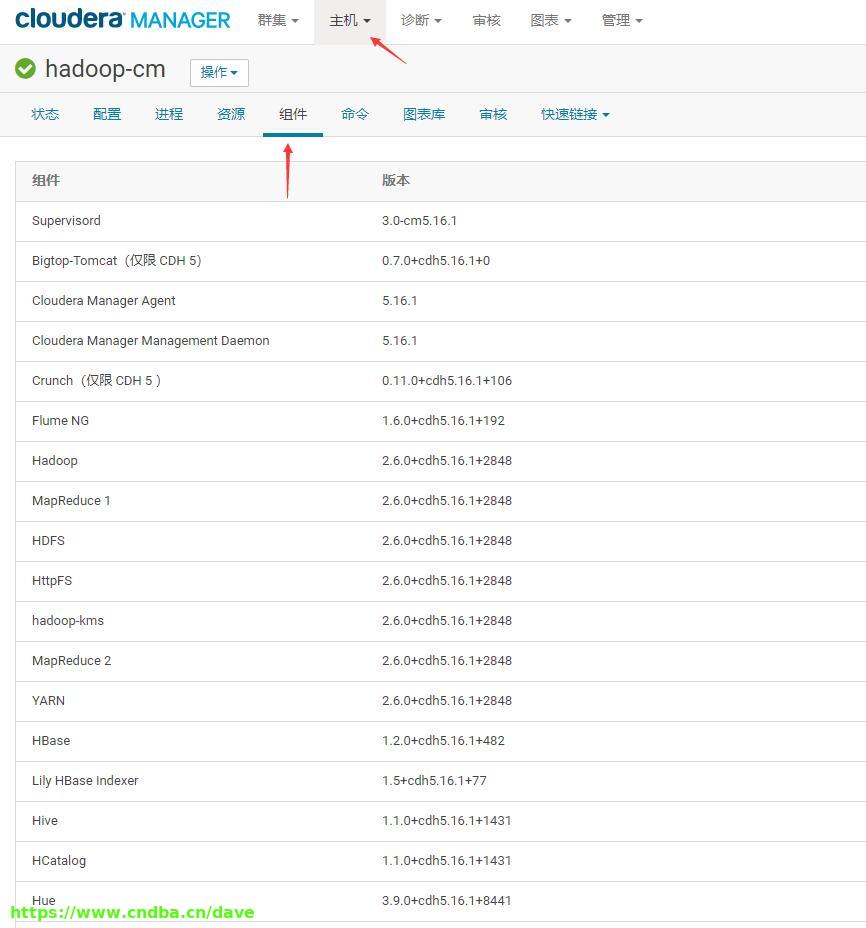Click version 0.11.0+cdh5.16.1+106
The width and height of the screenshot is (866, 928).
[x=447, y=381]
